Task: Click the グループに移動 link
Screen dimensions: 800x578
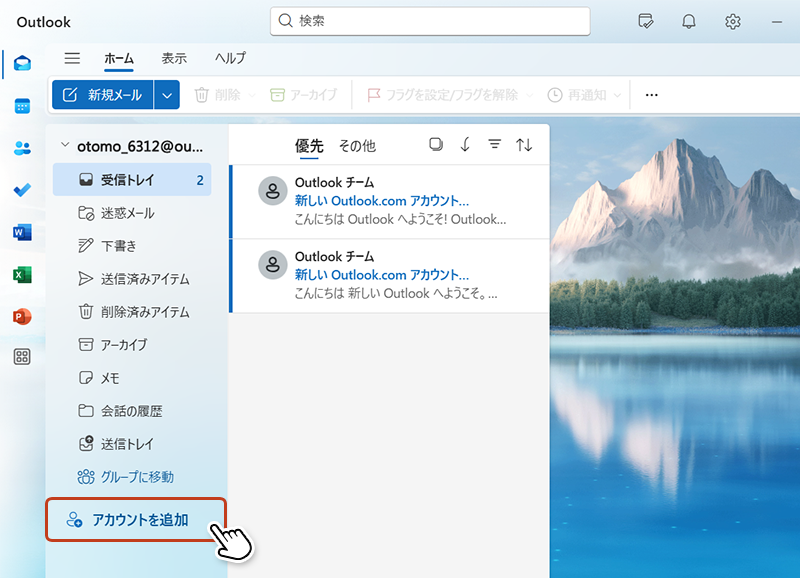Action: 126,477
